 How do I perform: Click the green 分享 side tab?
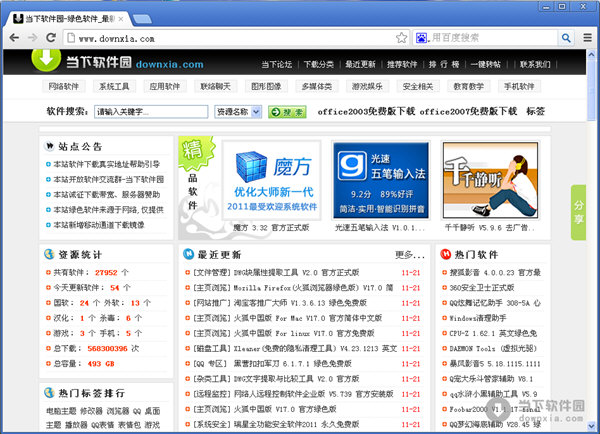(x=578, y=212)
